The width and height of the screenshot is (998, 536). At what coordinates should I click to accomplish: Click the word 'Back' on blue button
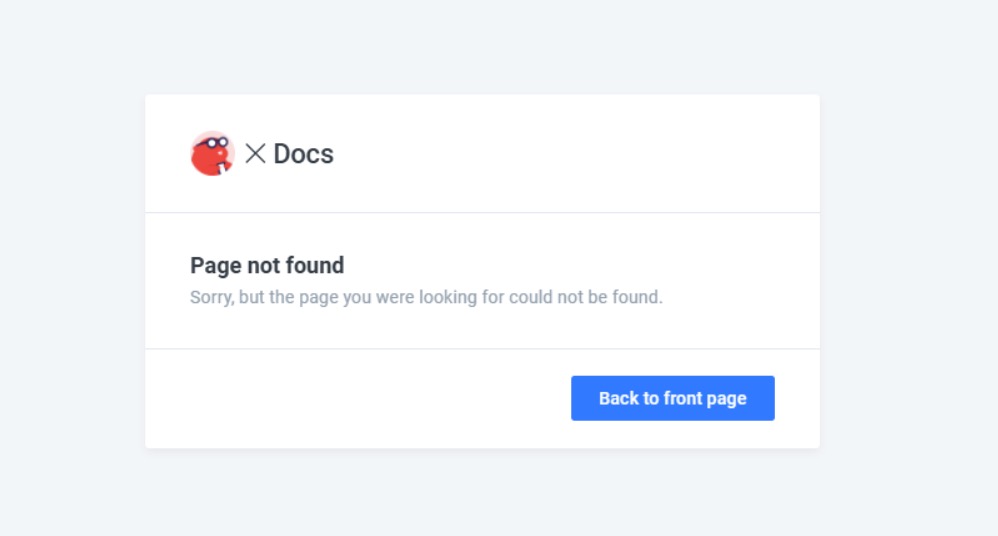[x=619, y=398]
